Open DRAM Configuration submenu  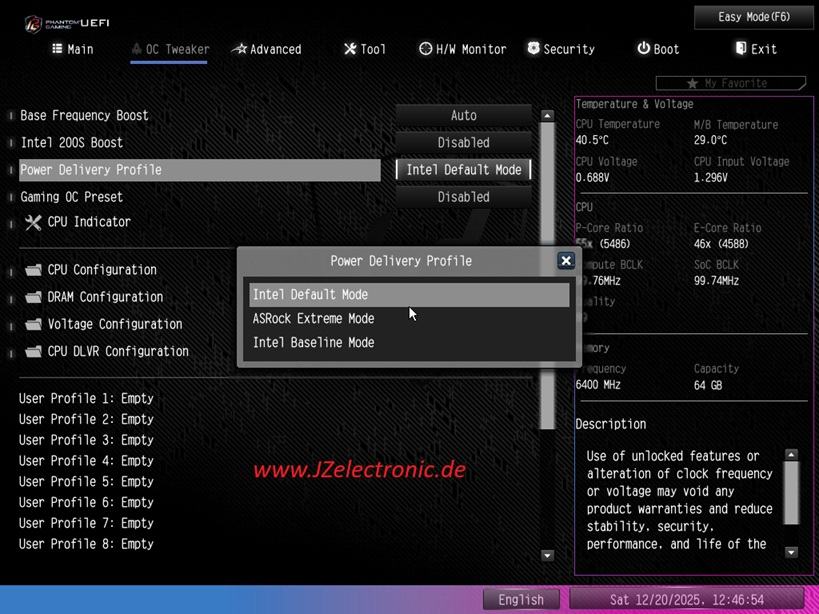click(x=105, y=297)
